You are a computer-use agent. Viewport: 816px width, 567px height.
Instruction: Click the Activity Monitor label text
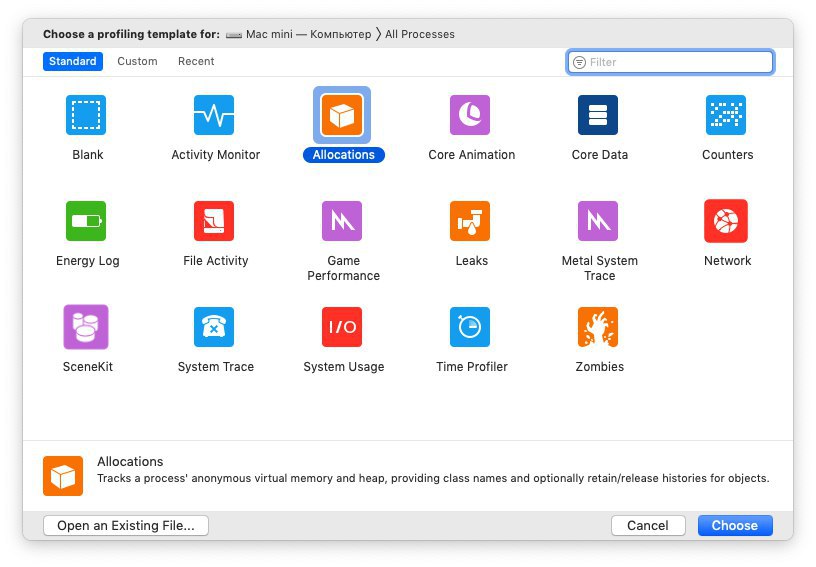tap(215, 155)
